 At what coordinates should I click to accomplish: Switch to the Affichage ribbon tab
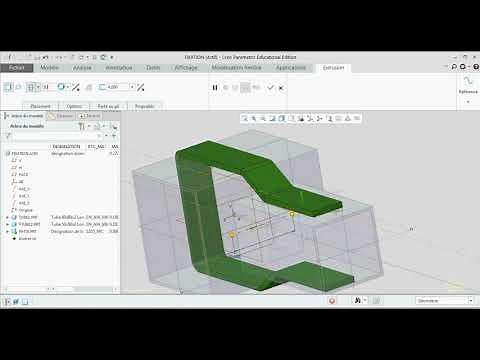186,68
